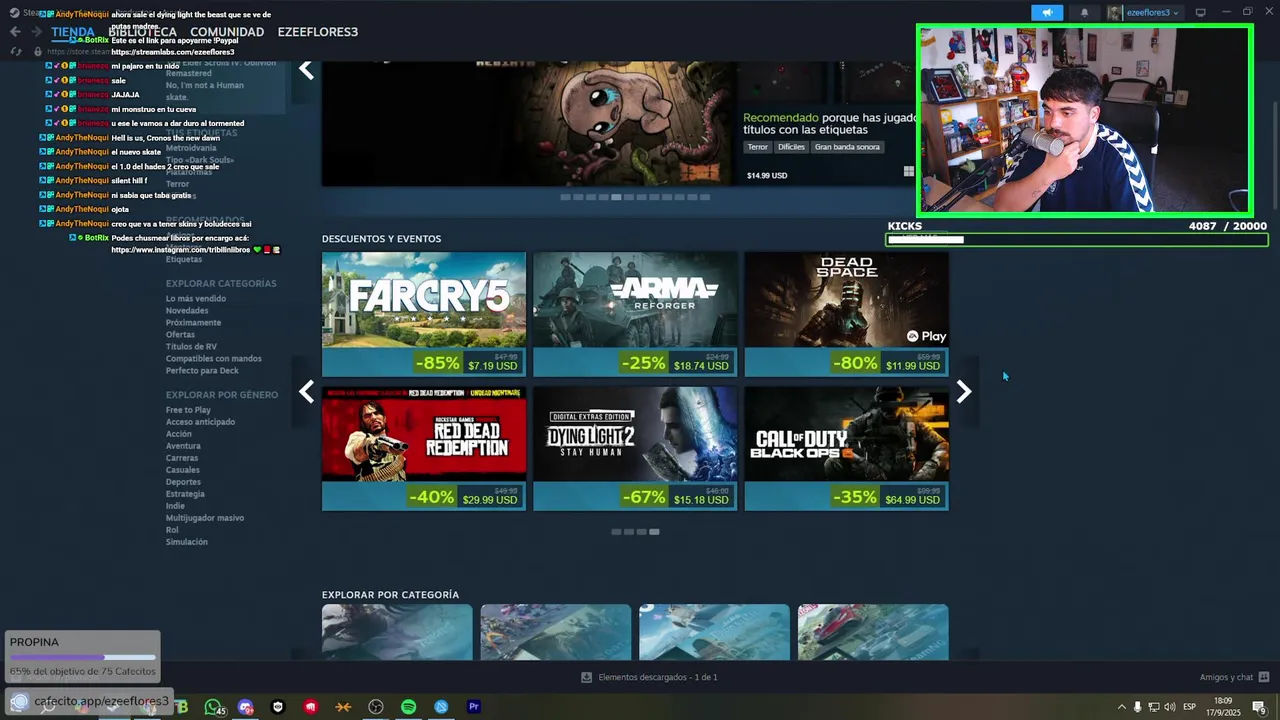Click the Terror tag on the featured game
The width and height of the screenshot is (1280, 720).
pyautogui.click(x=758, y=147)
